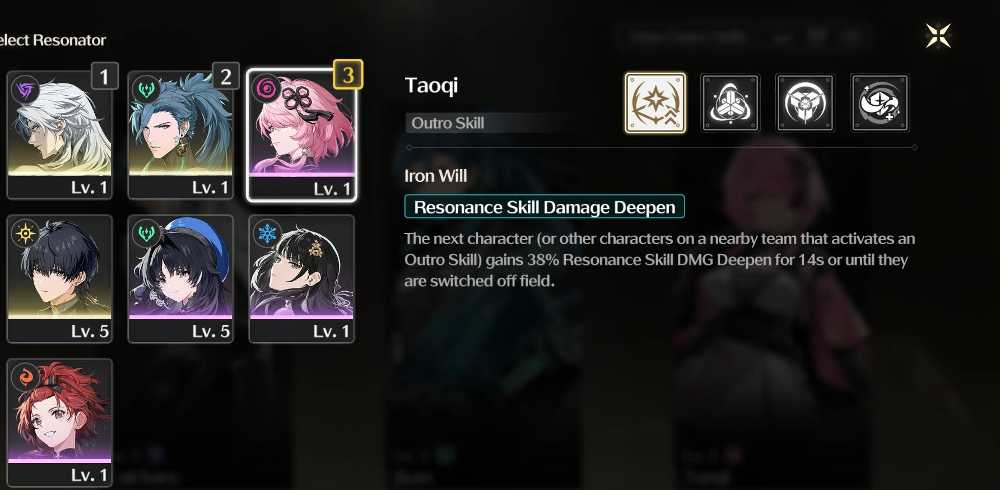
Task: Select the highlighted Outro Skill icon
Action: pyautogui.click(x=655, y=103)
